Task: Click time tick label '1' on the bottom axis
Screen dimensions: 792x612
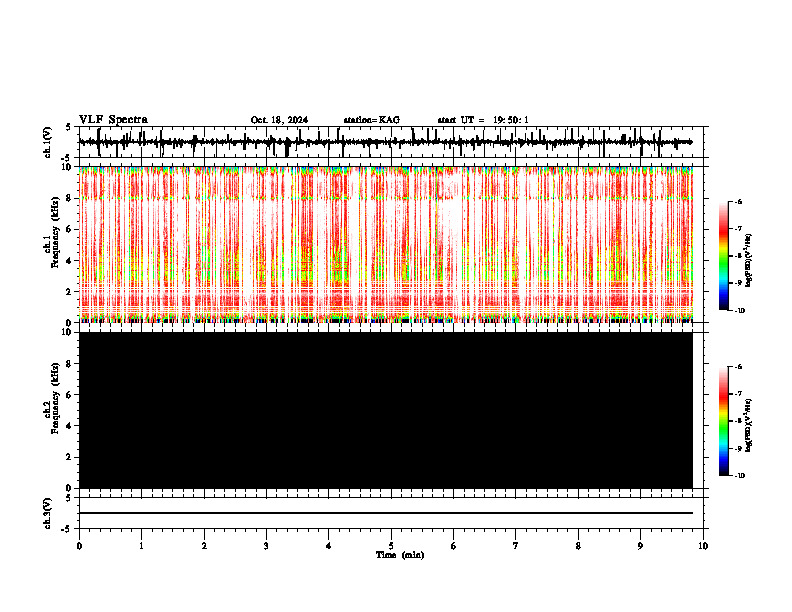Action: [x=142, y=546]
